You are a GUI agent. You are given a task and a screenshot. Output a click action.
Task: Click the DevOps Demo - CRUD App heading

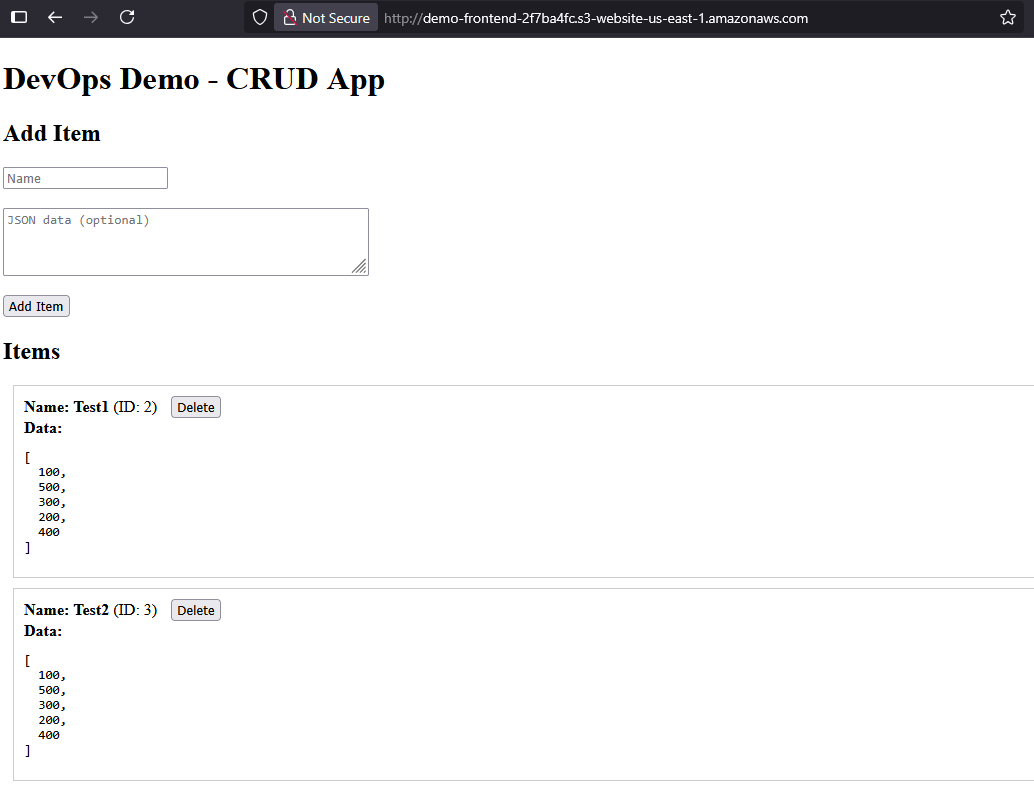click(194, 79)
